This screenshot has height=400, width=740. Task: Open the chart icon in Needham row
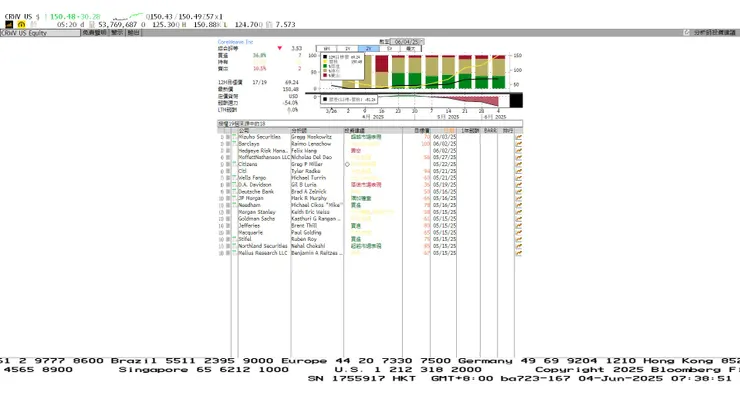click(519, 206)
